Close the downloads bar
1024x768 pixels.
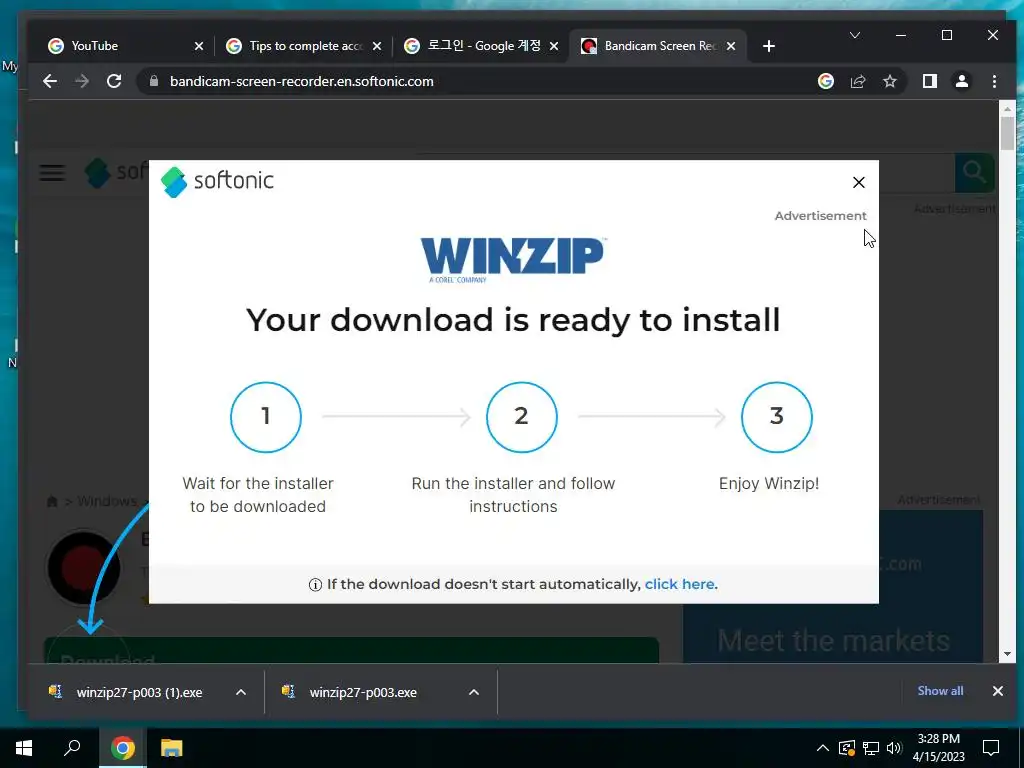tap(997, 691)
